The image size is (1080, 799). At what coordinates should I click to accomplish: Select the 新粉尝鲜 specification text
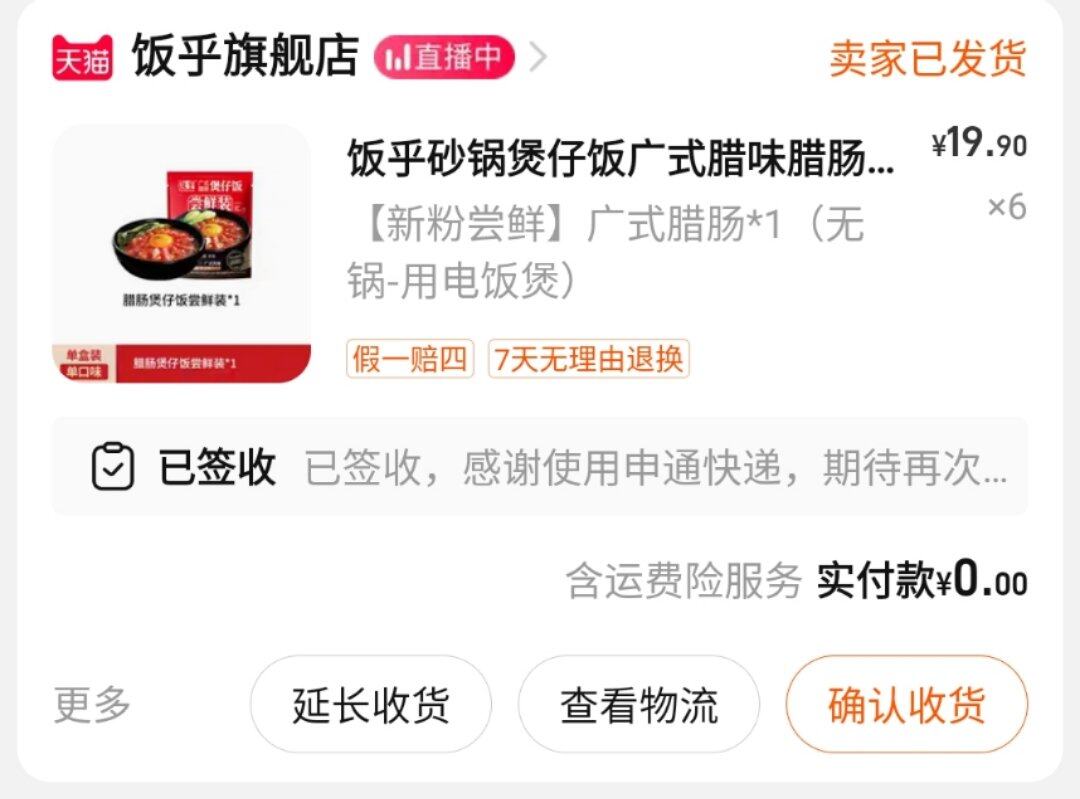[605, 252]
